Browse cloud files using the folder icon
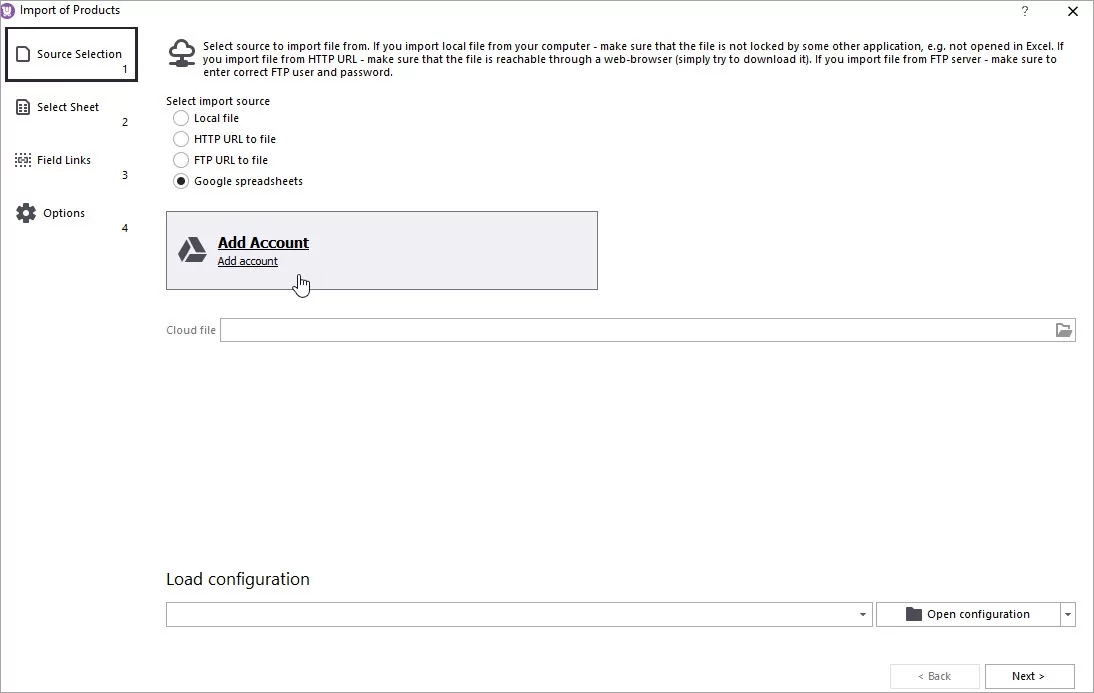 [x=1063, y=330]
